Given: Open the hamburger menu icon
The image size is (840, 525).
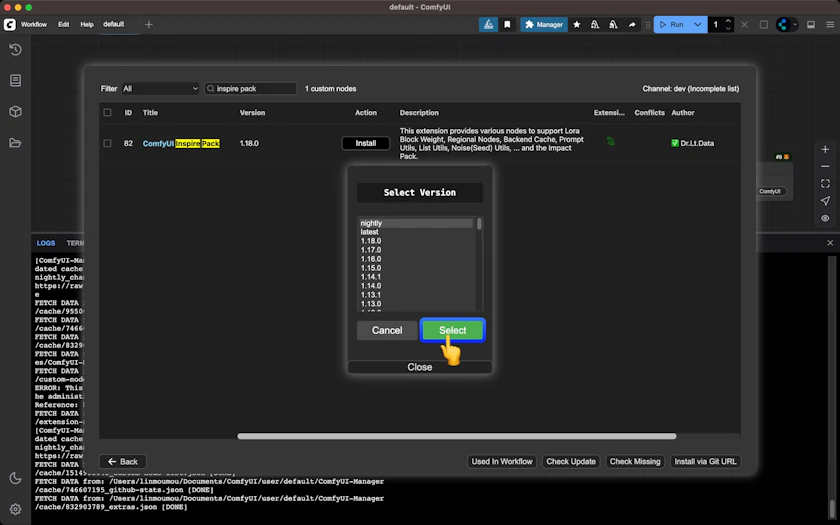Looking at the screenshot, I should pyautogui.click(x=830, y=24).
